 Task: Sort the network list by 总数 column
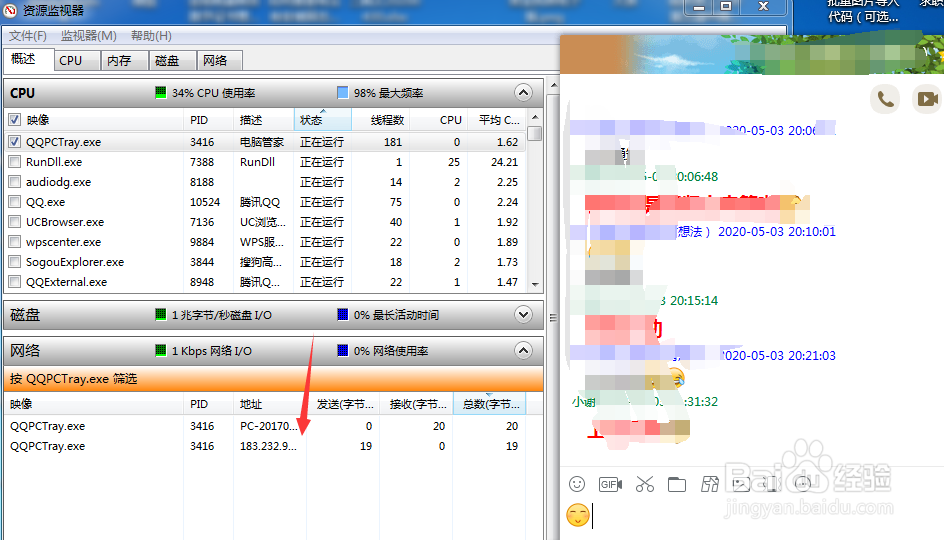click(489, 404)
